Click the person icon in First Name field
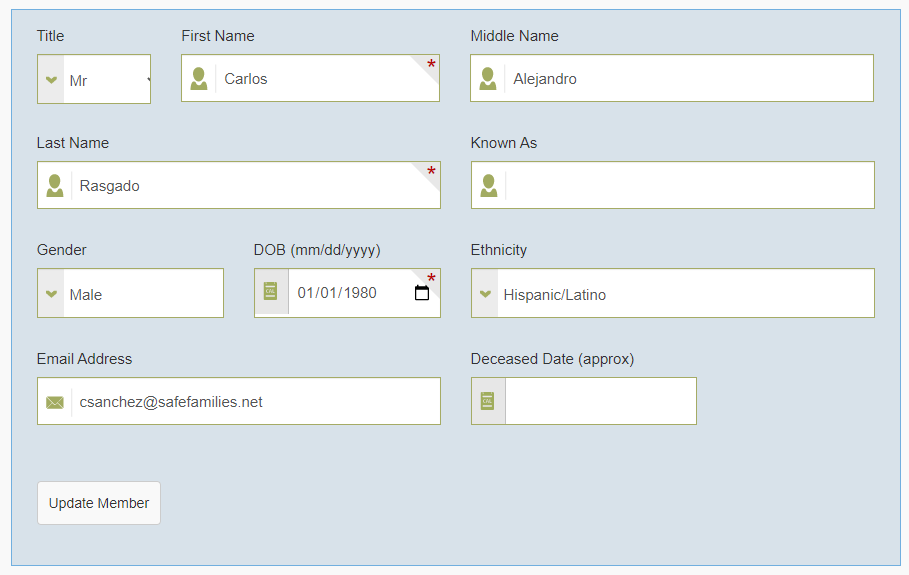Image resolution: width=909 pixels, height=575 pixels. (199, 78)
